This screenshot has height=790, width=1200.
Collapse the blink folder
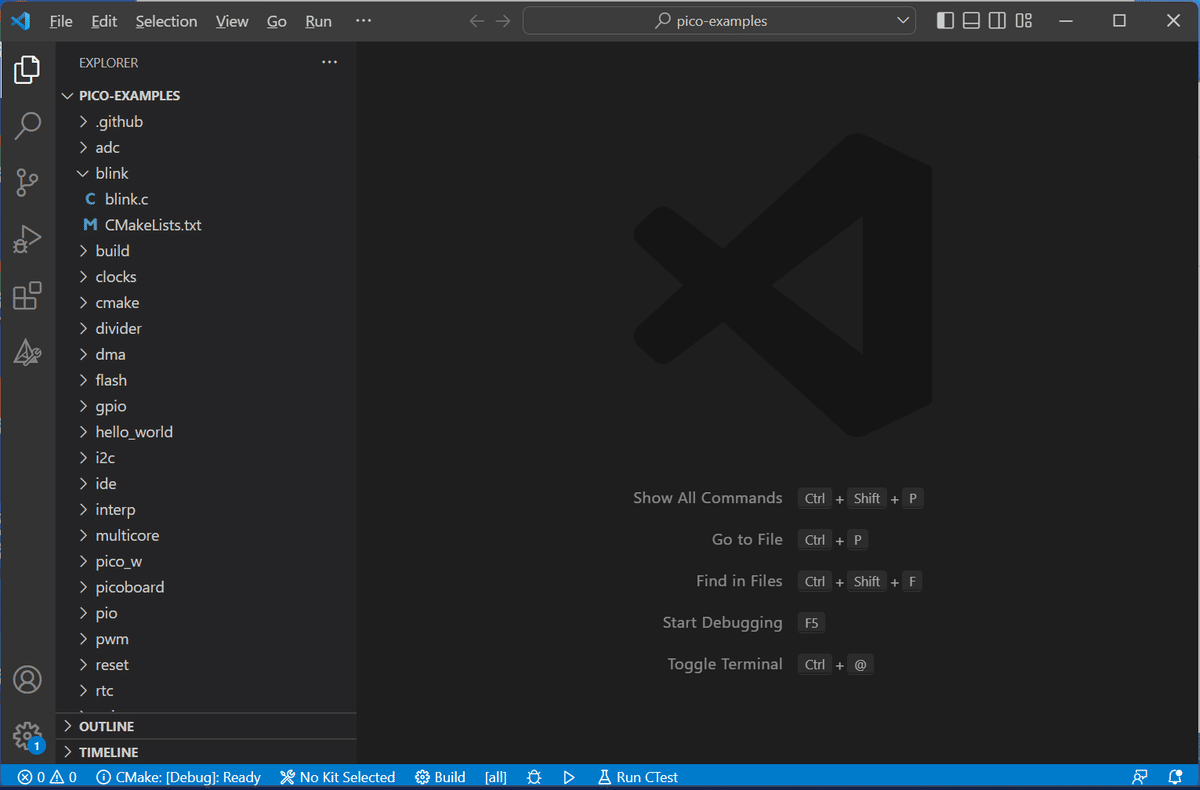pos(206,174)
